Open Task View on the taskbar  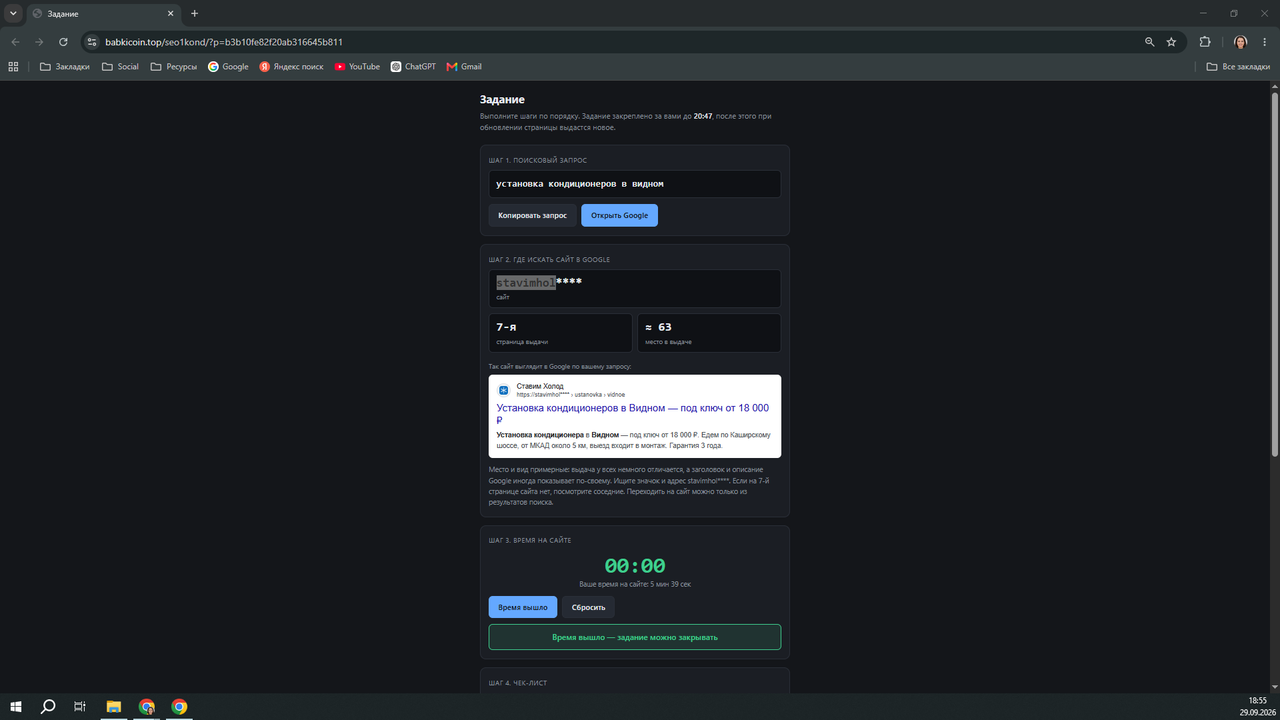point(80,707)
